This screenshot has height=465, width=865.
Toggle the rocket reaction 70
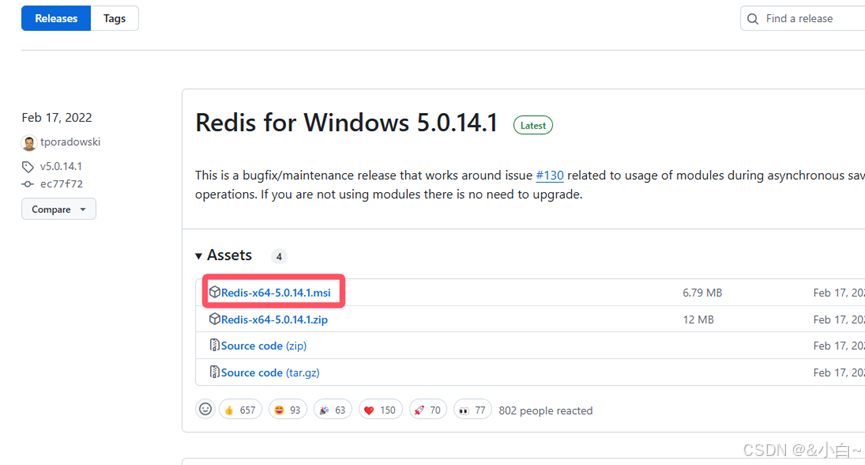click(428, 410)
